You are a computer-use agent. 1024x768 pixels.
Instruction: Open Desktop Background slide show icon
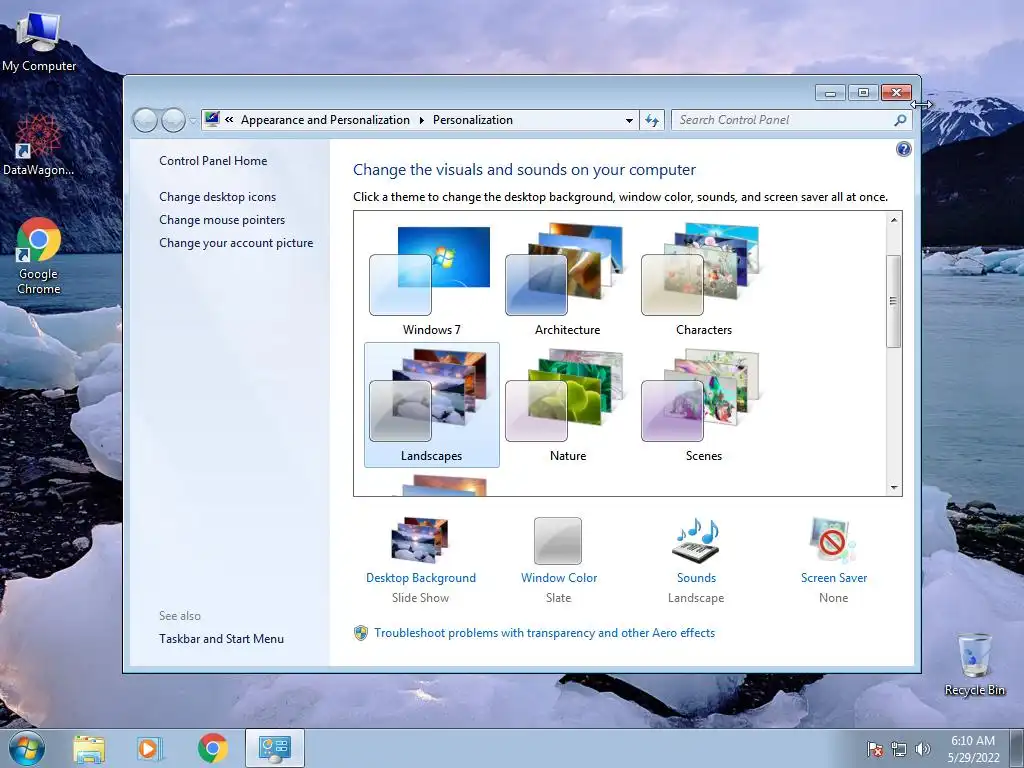[420, 540]
